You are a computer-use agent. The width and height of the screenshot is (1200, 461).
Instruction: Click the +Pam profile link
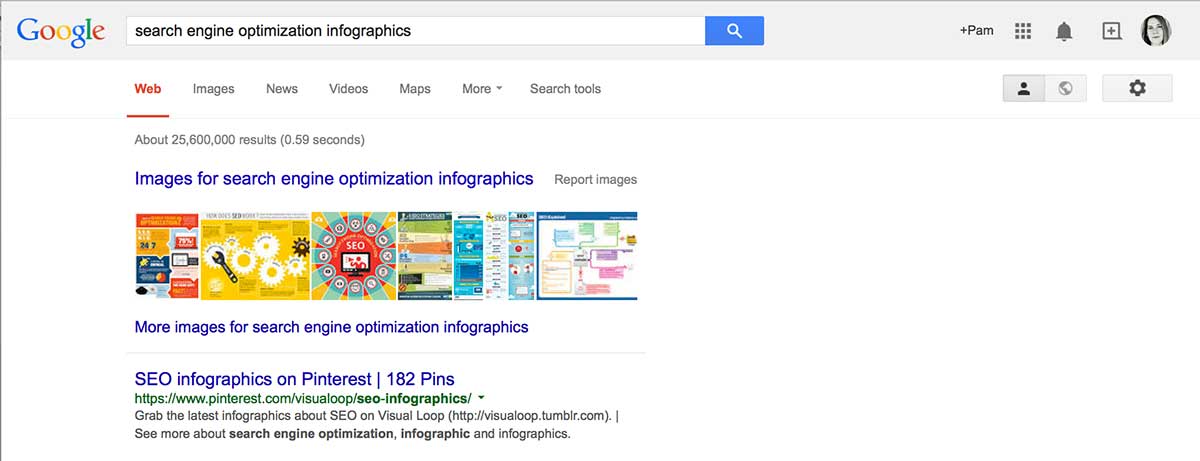[x=976, y=31]
